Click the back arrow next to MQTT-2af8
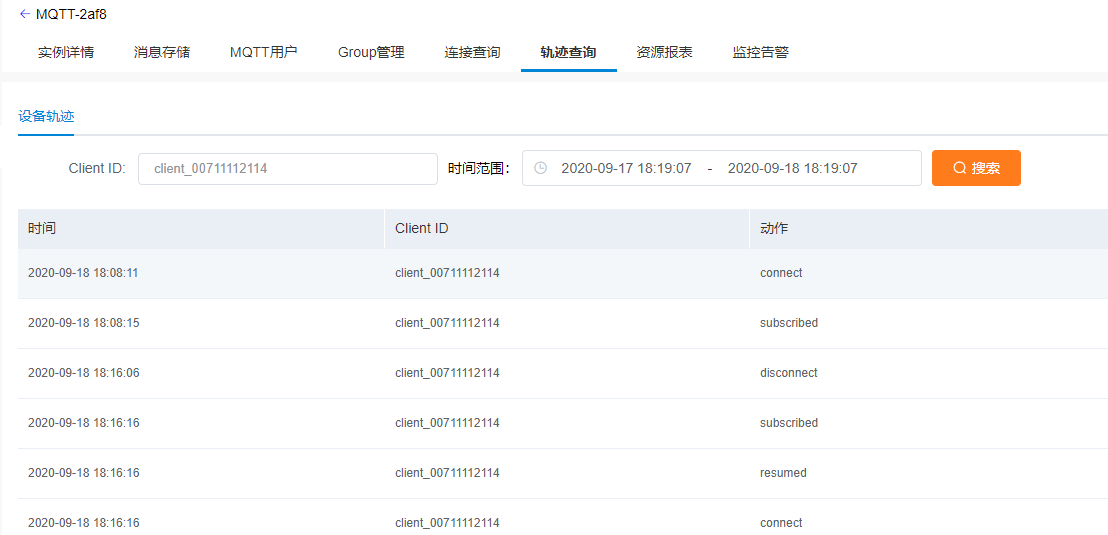The width and height of the screenshot is (1108, 535). (24, 14)
